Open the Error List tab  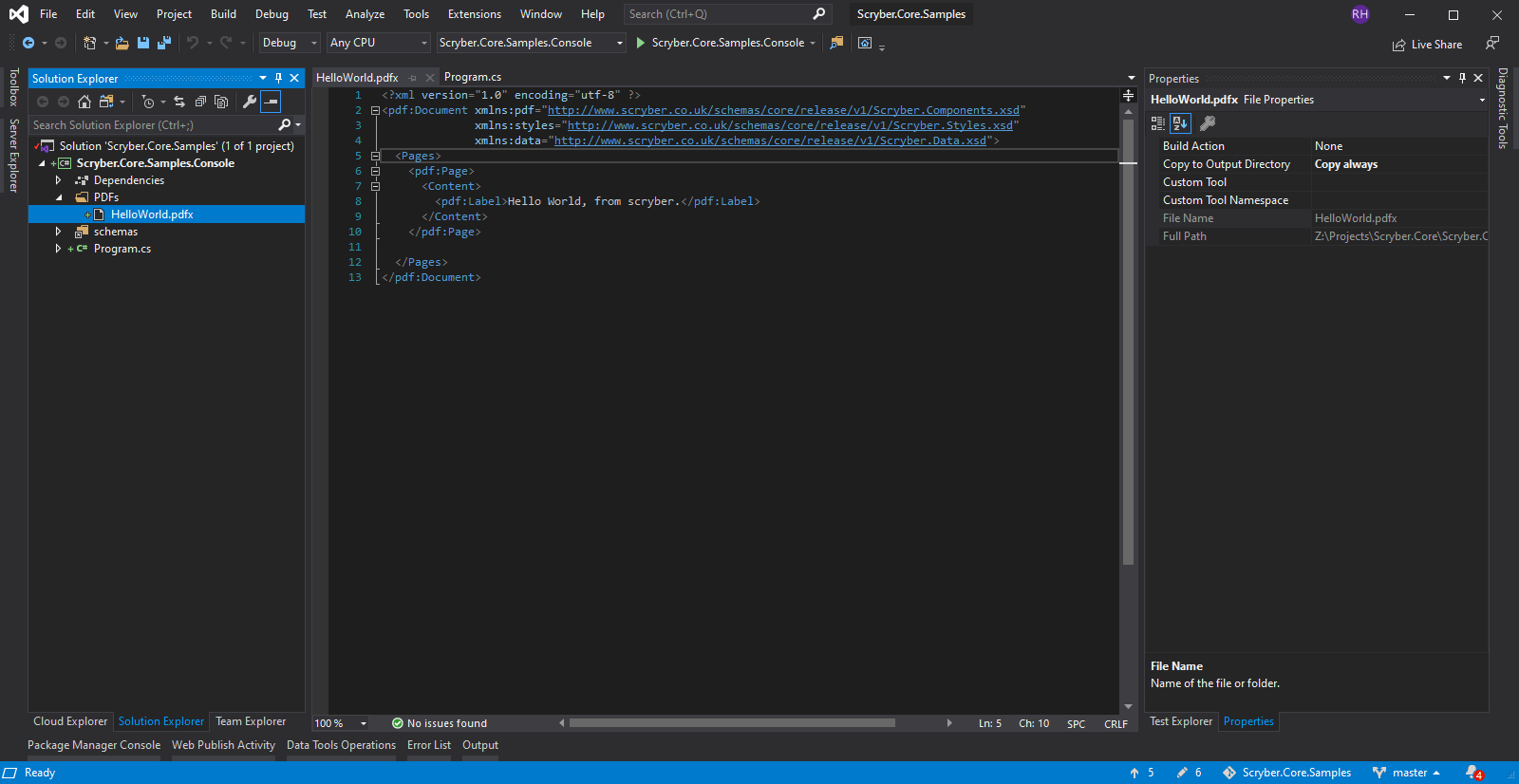coord(429,745)
